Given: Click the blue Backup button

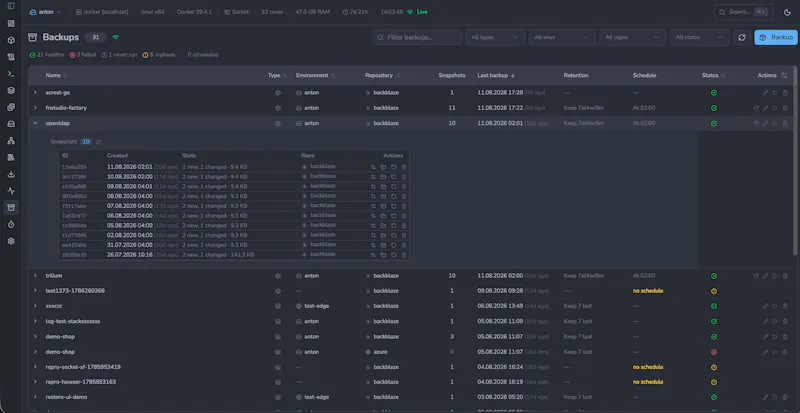Looking at the screenshot, I should (x=776, y=37).
